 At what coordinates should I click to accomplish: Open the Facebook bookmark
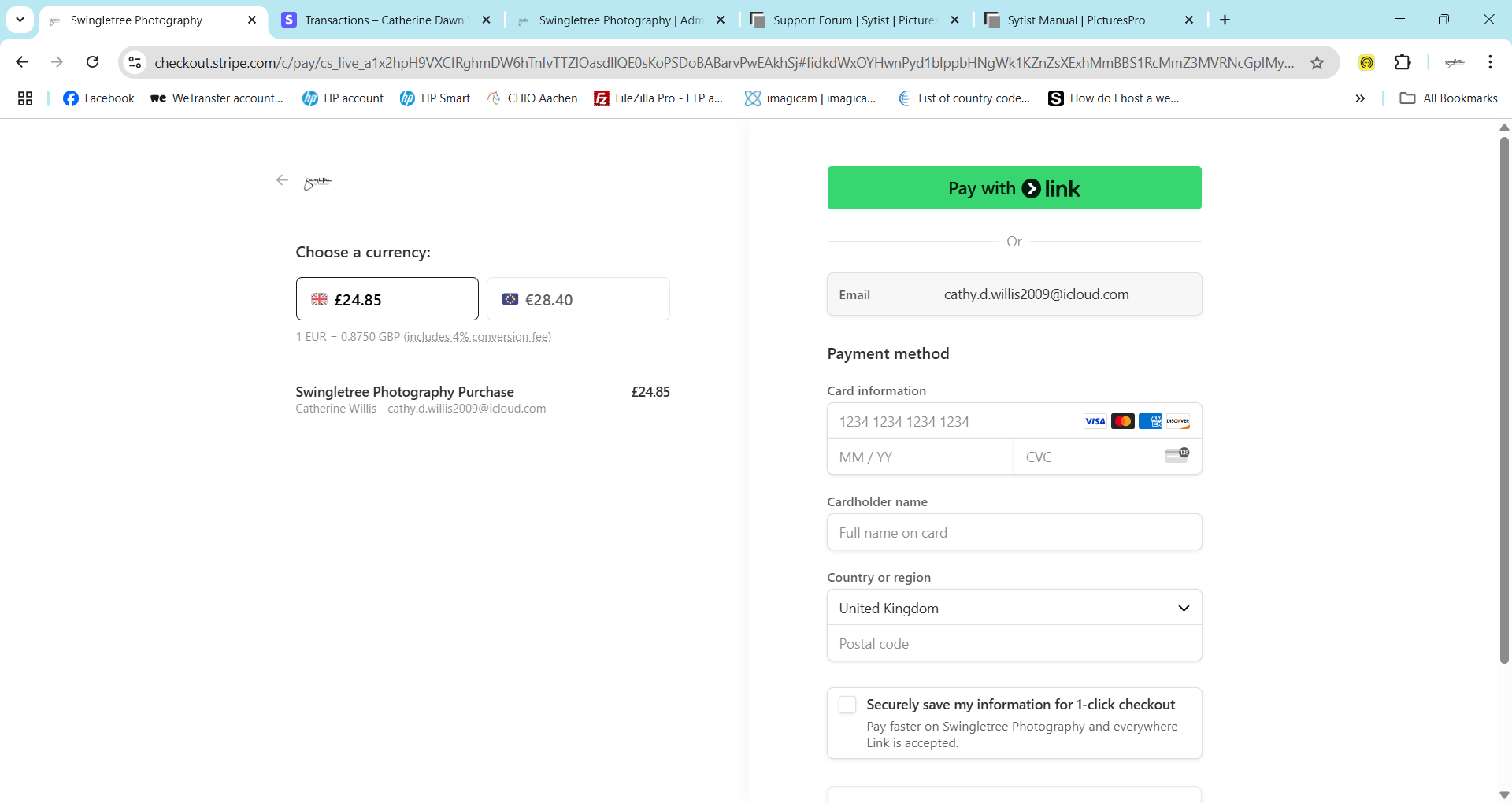click(x=98, y=98)
